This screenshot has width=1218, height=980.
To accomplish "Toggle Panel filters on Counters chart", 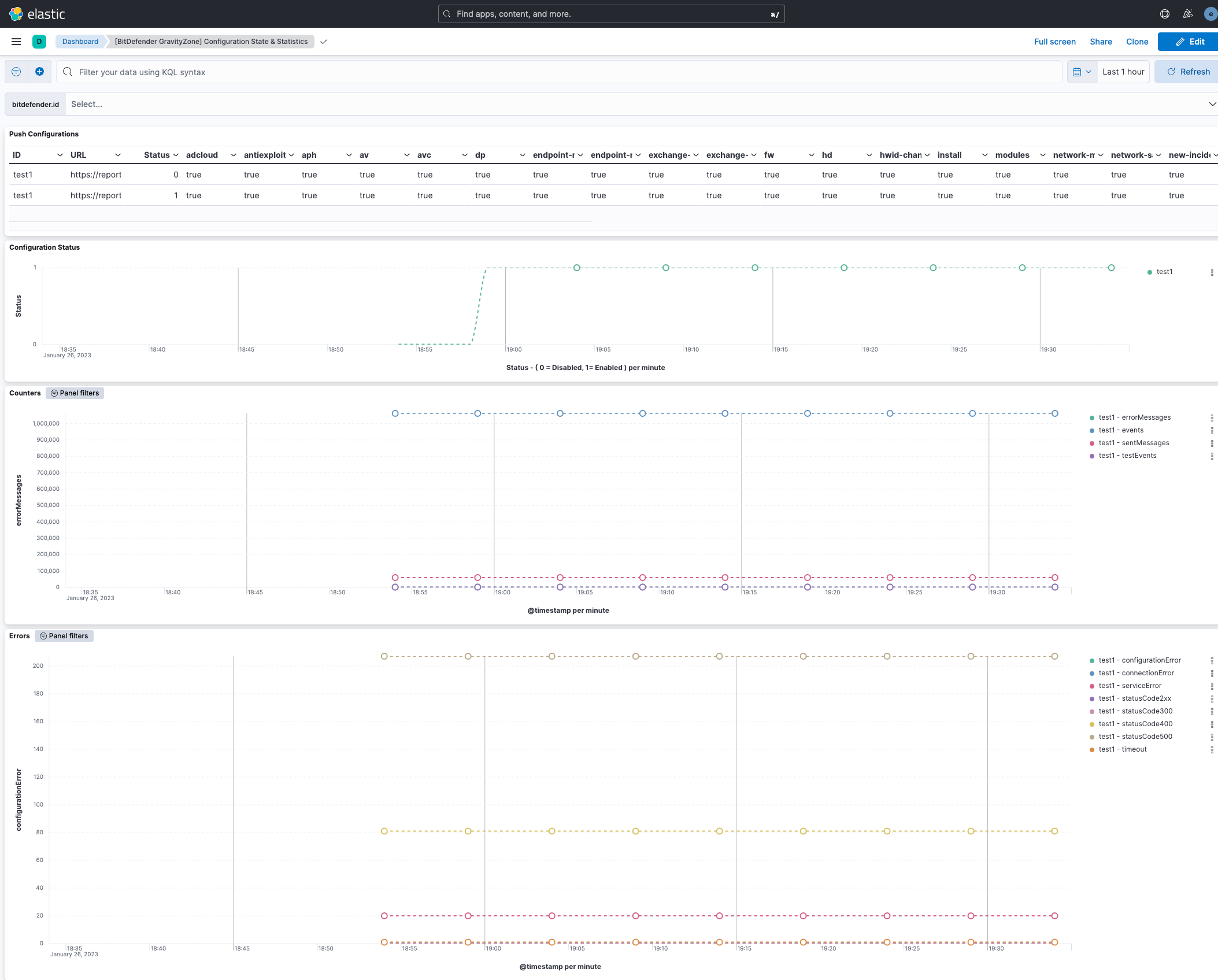I will click(74, 392).
